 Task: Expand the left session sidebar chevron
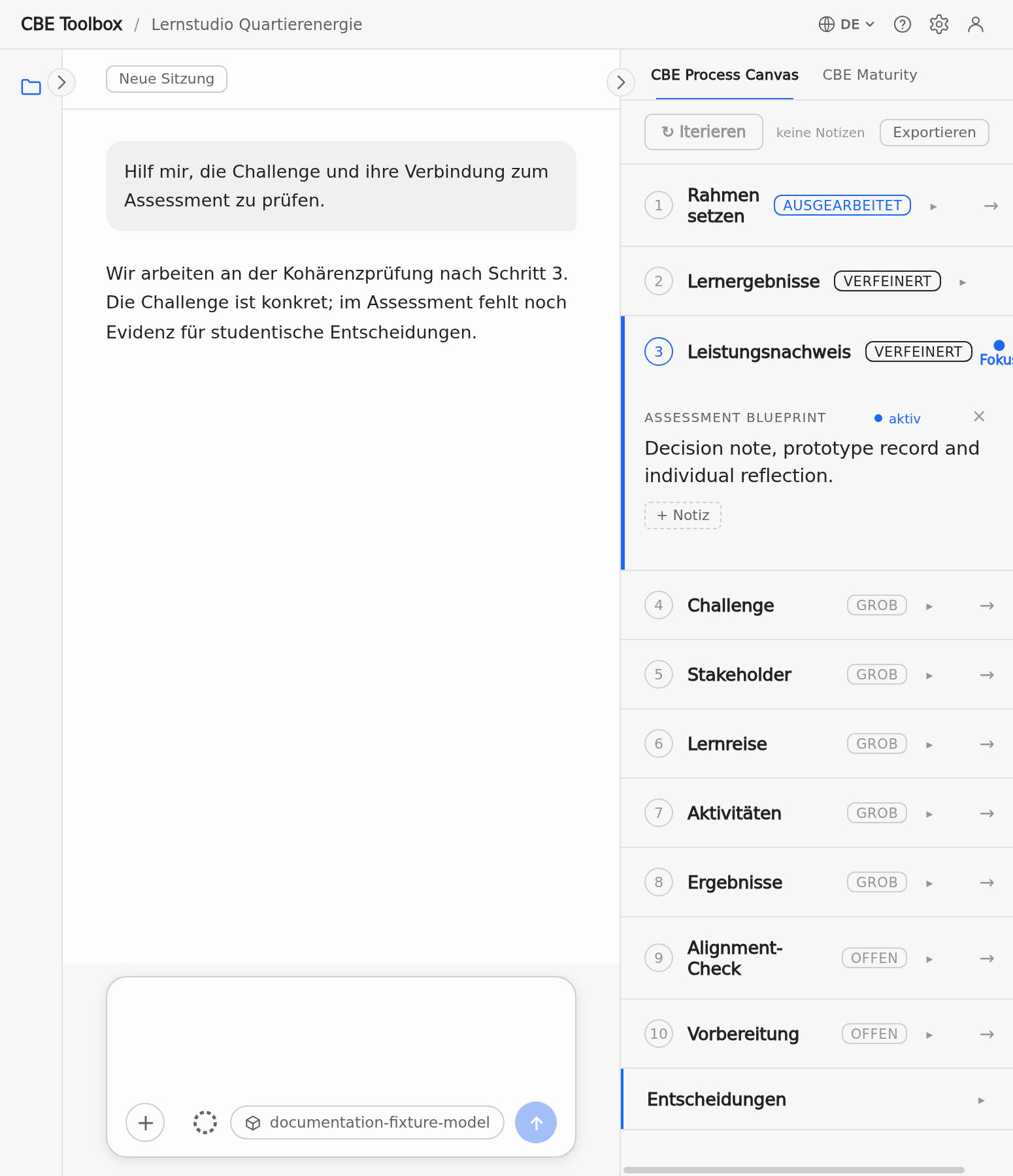(x=61, y=82)
